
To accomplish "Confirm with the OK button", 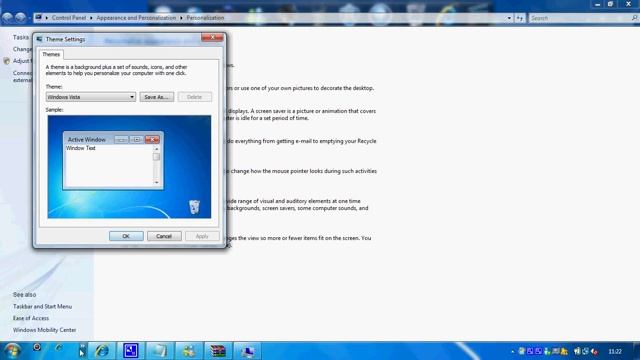I will coord(126,236).
